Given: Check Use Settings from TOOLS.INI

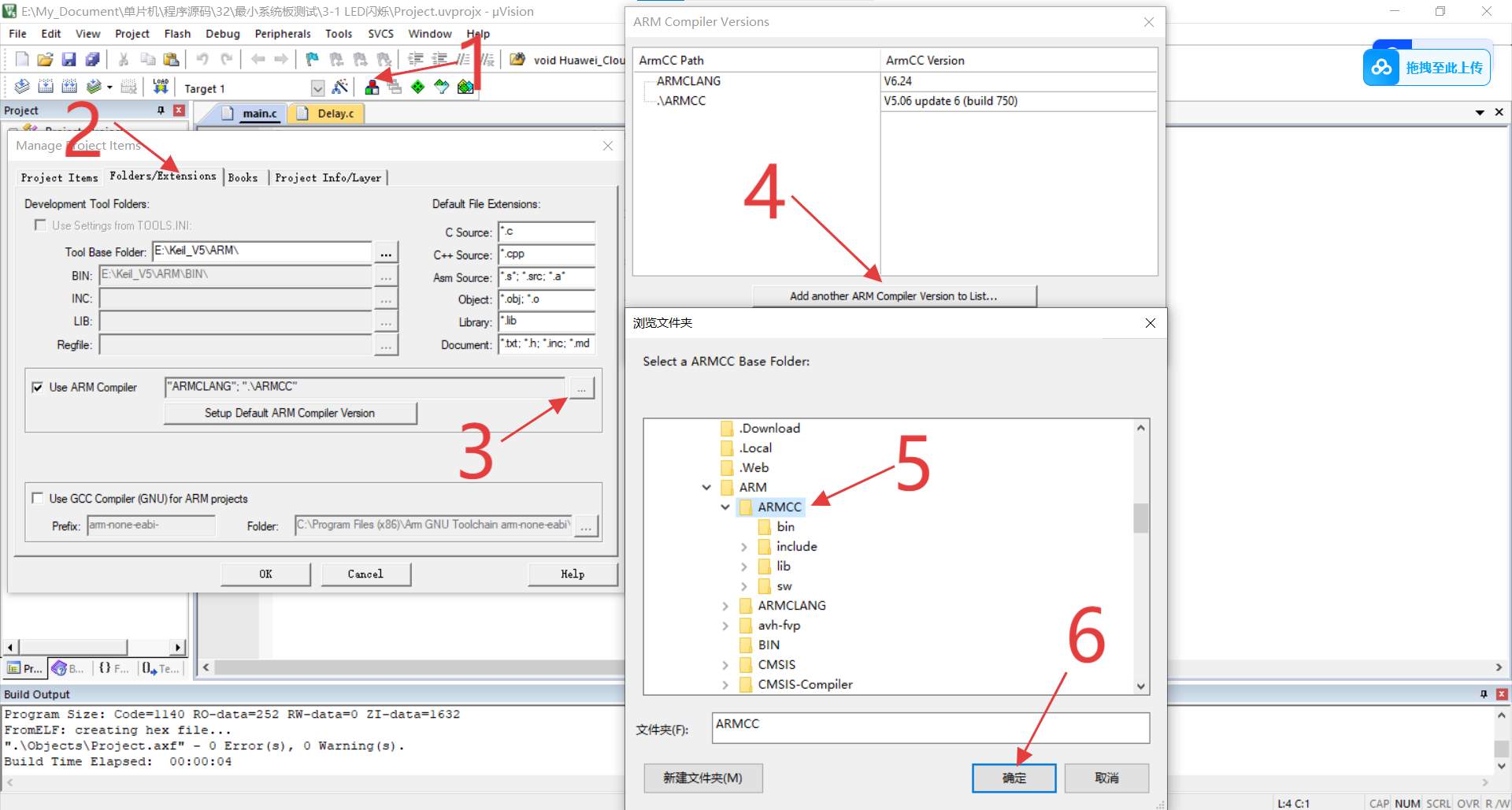Looking at the screenshot, I should coord(40,225).
